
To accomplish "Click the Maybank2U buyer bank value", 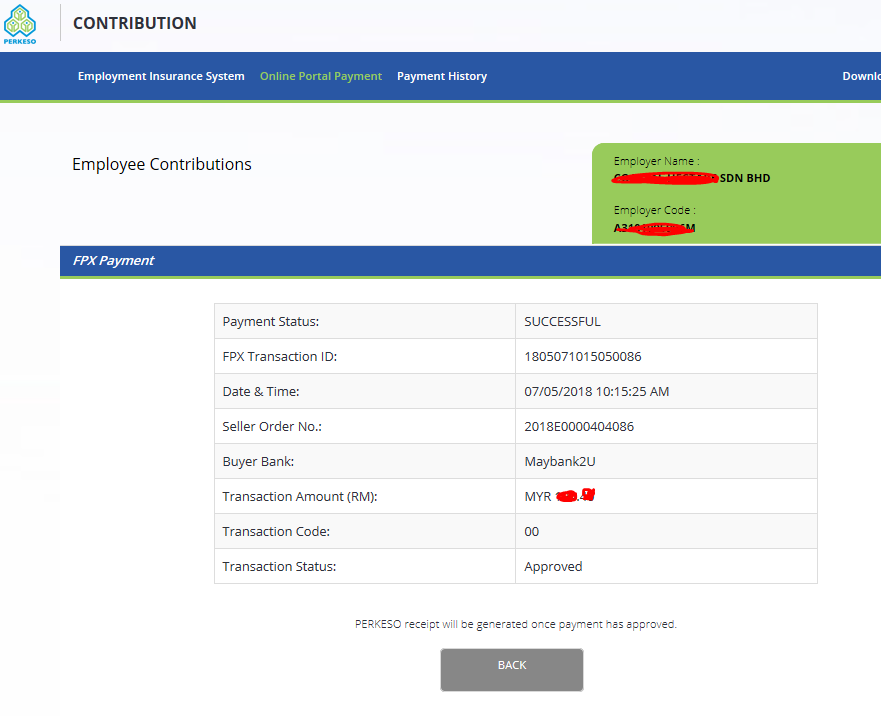I will point(560,461).
